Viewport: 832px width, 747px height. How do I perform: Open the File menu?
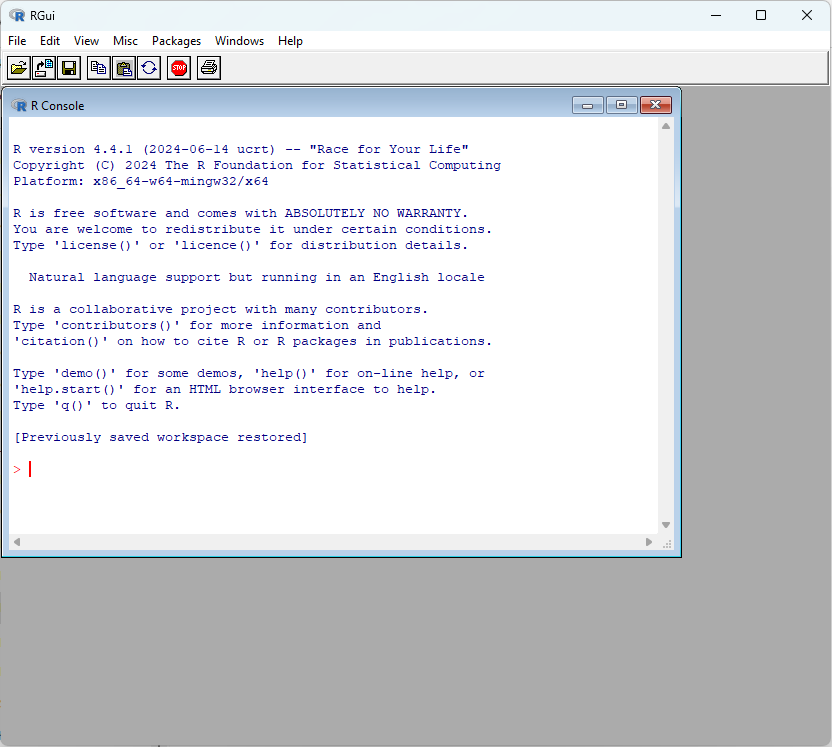tap(17, 41)
